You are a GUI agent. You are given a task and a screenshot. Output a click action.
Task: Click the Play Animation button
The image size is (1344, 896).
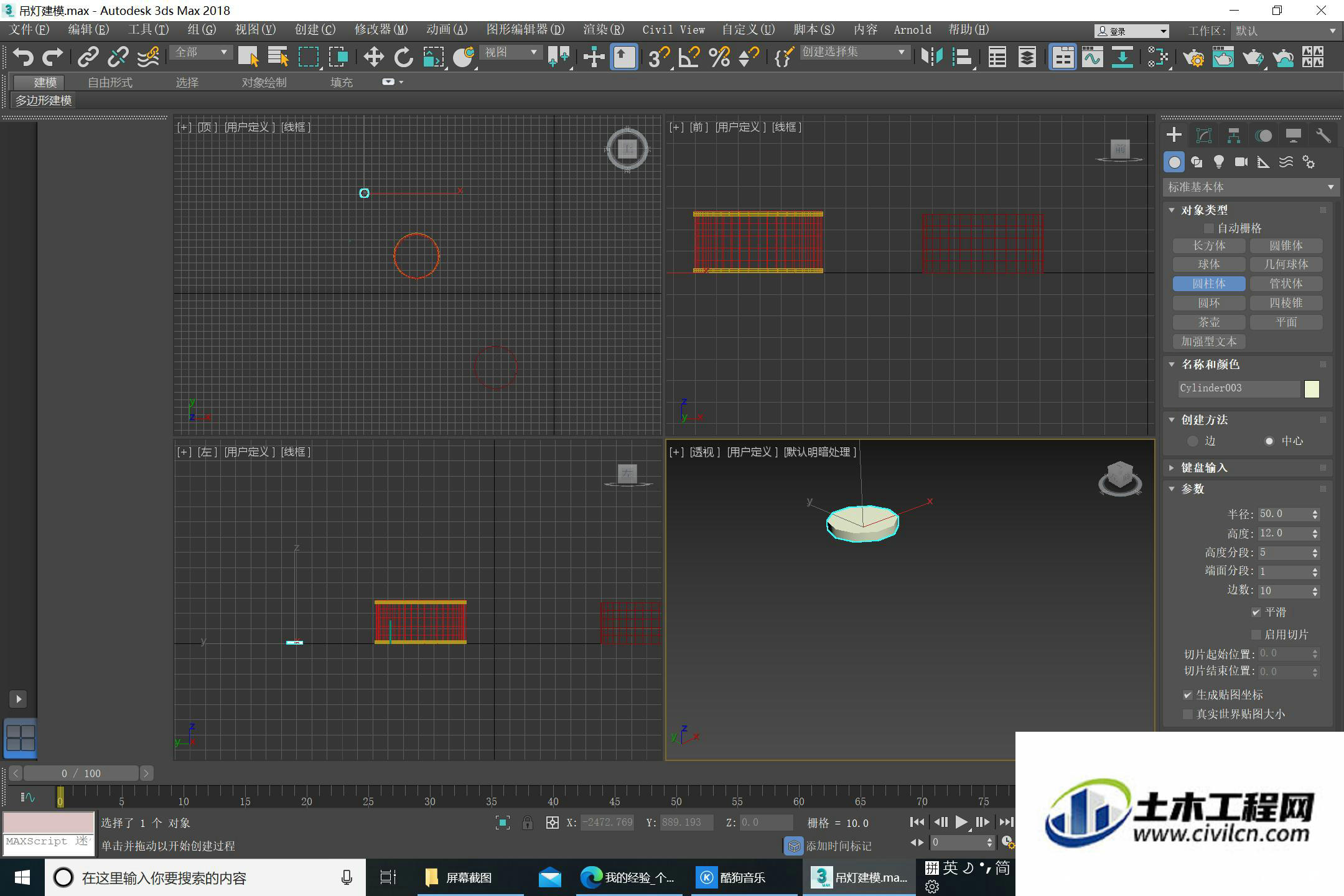(961, 822)
